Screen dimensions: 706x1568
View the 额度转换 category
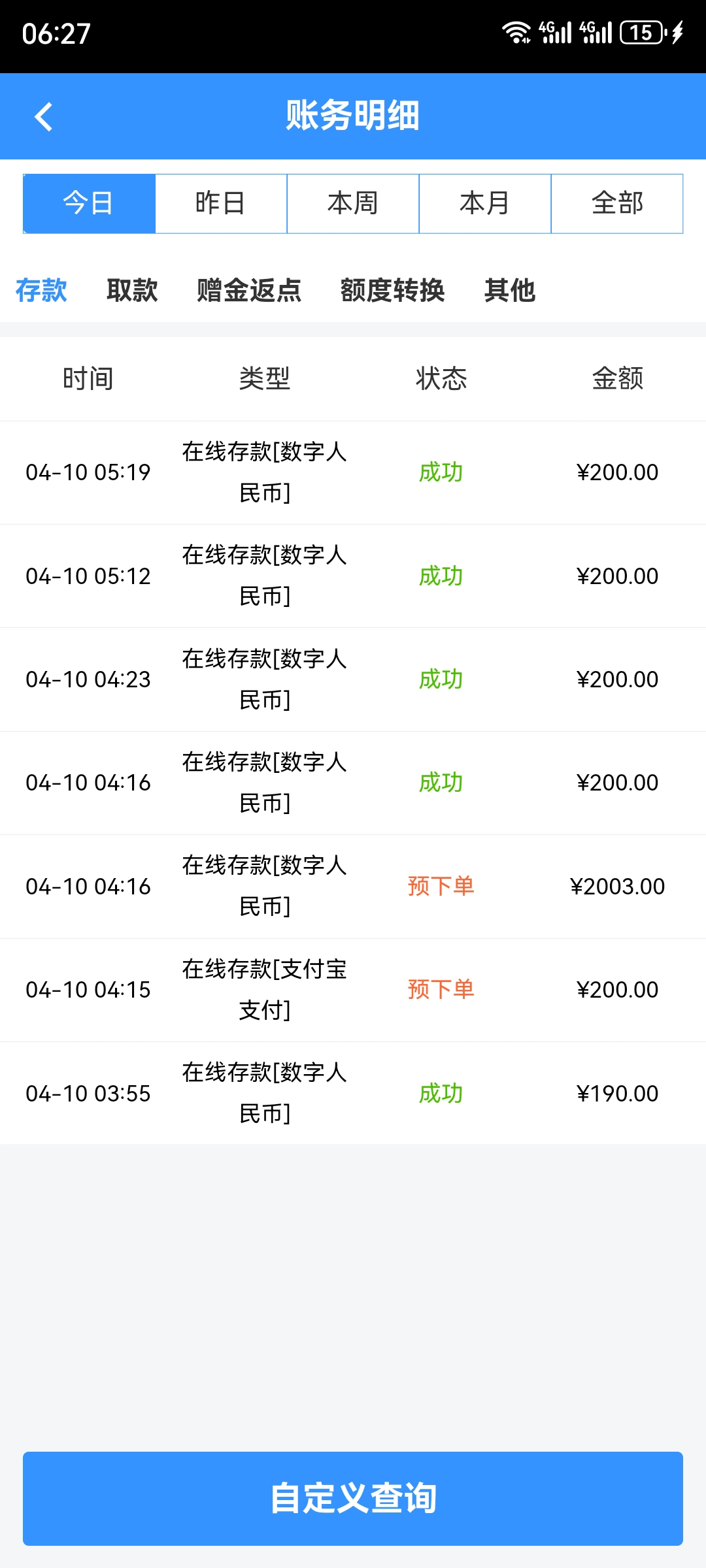392,290
